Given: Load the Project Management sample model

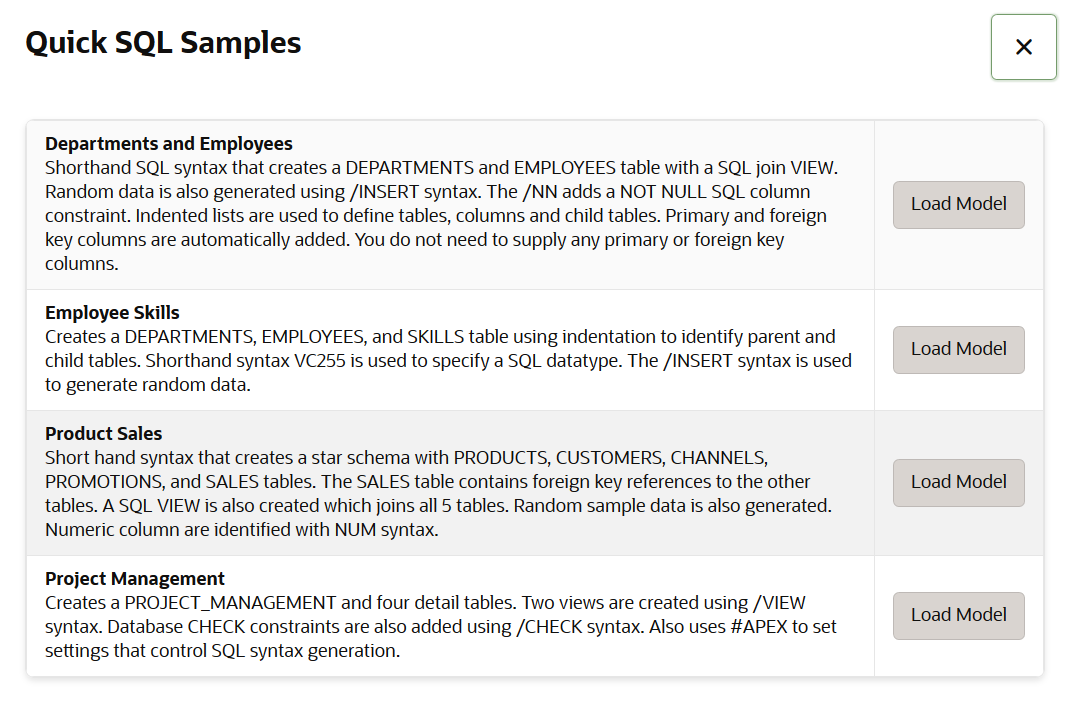Looking at the screenshot, I should [x=958, y=615].
